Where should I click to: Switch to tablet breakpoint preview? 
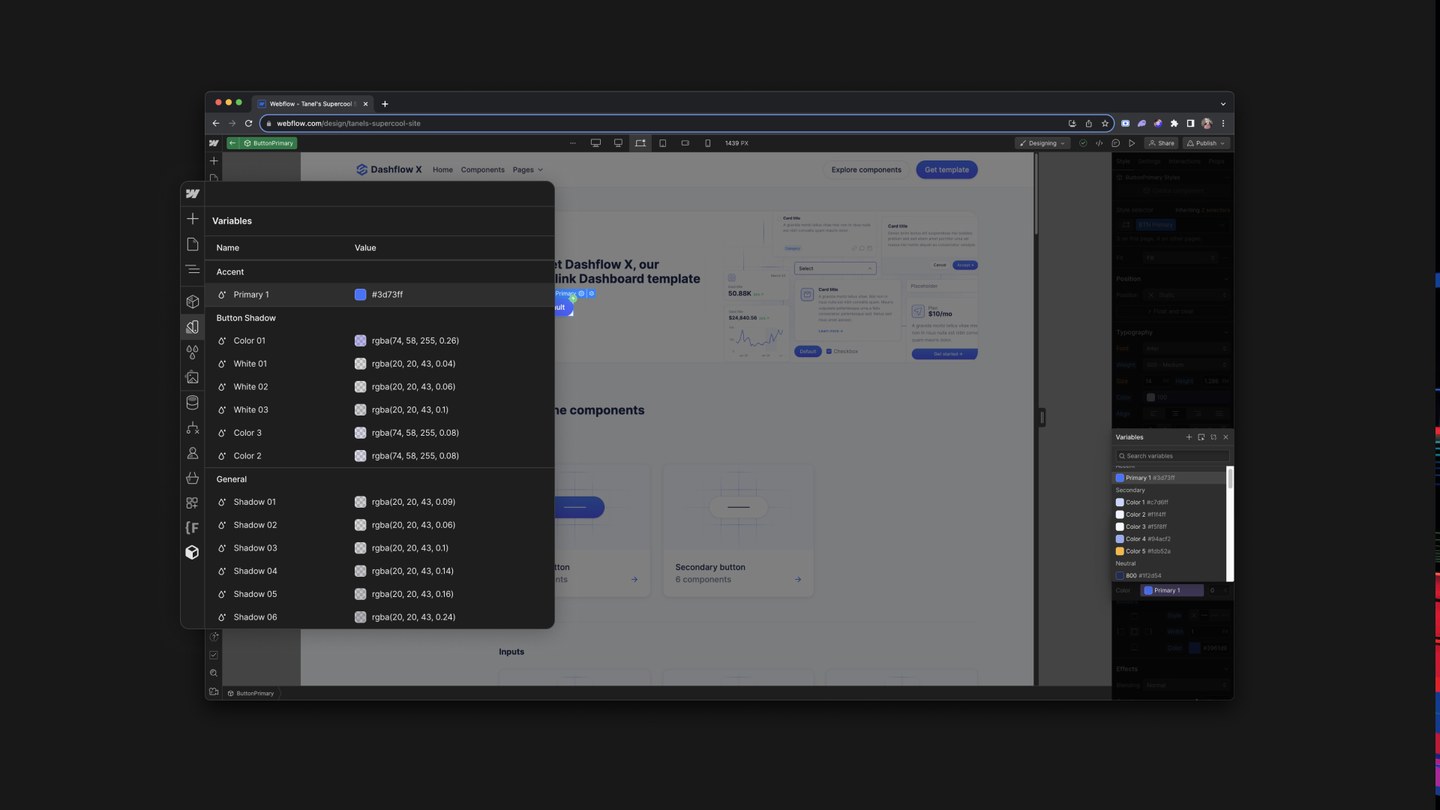coord(662,143)
